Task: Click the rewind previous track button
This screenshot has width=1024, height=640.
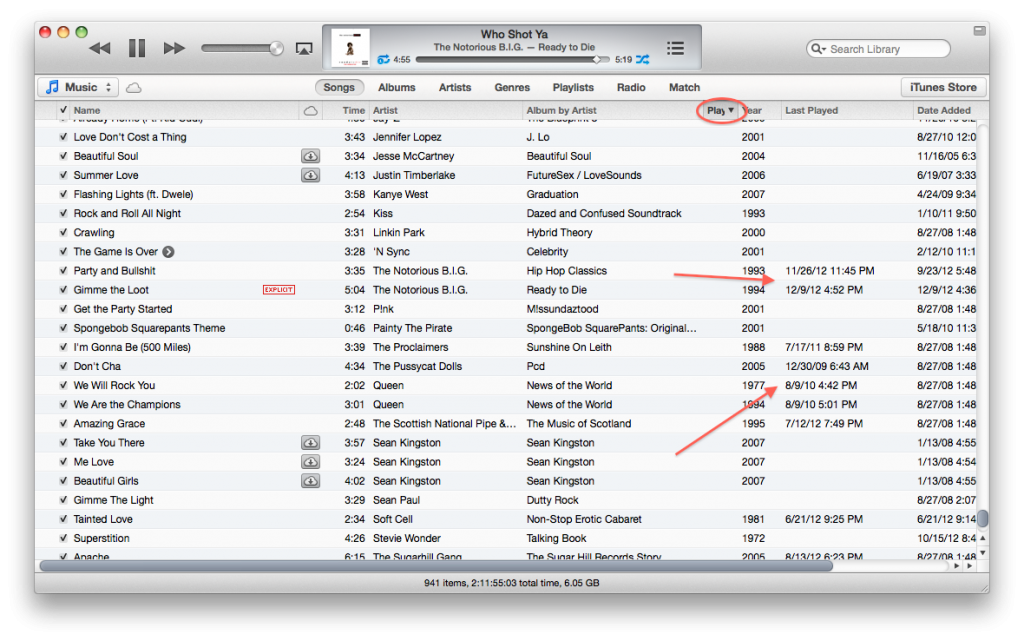Action: (x=99, y=48)
